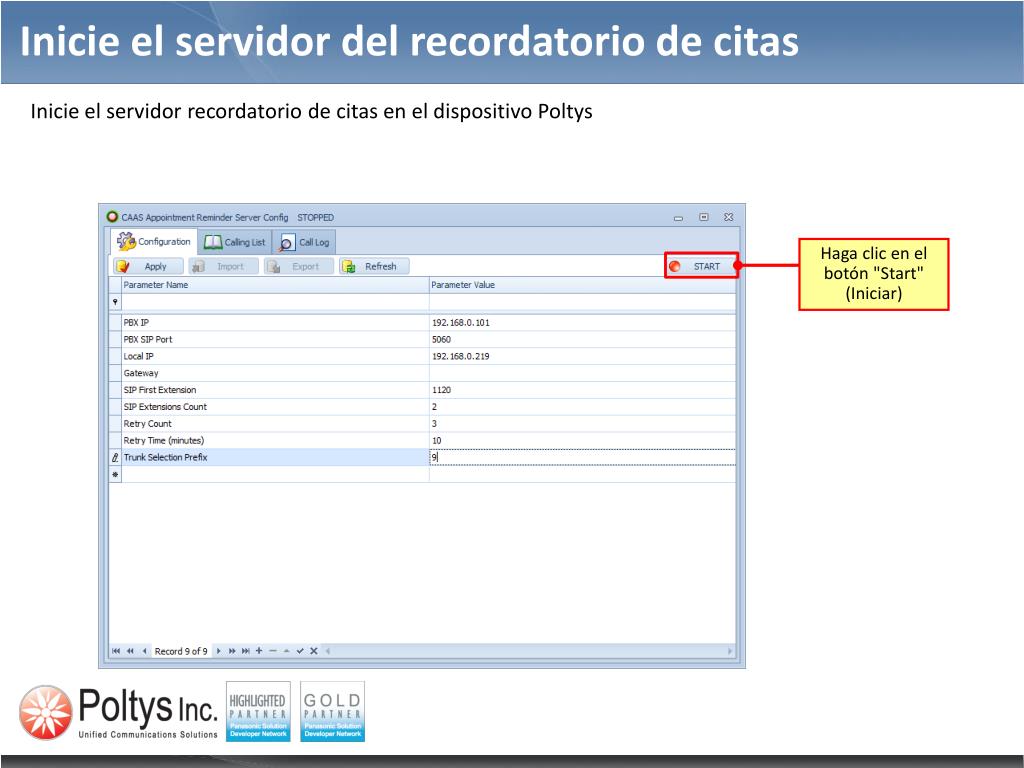This screenshot has width=1024, height=768.
Task: Select the Trunk Selection Prefix name cell
Action: [x=275, y=457]
